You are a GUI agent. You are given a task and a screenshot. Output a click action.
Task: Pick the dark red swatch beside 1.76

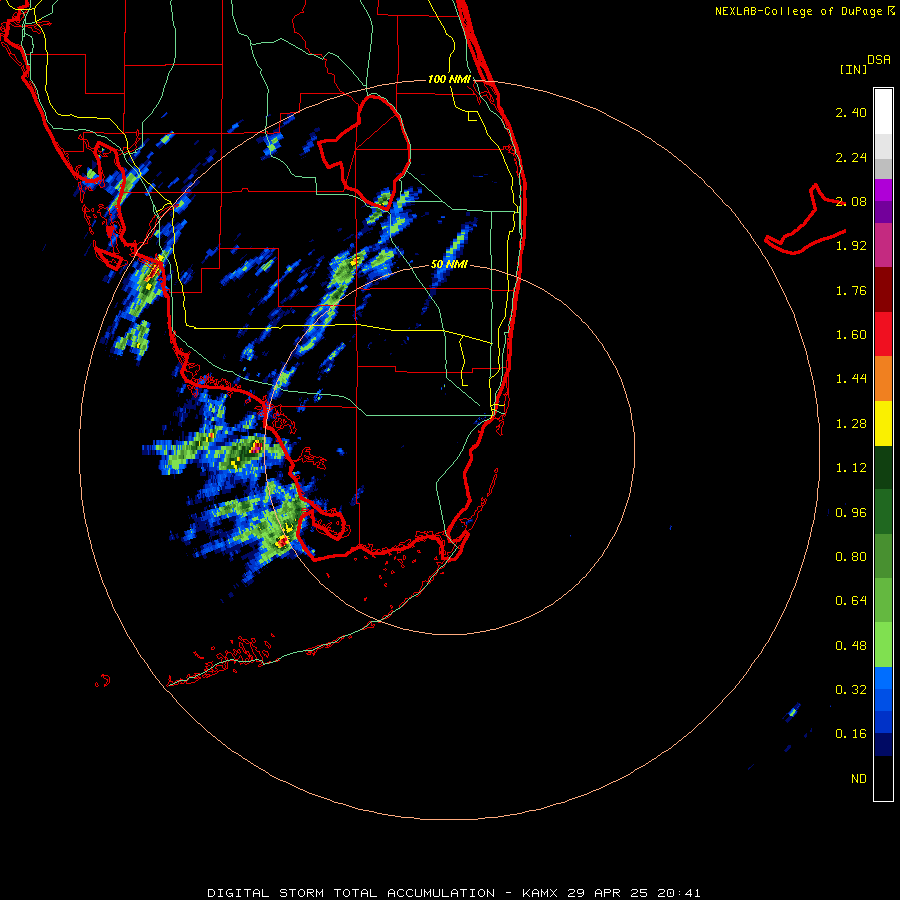pyautogui.click(x=883, y=290)
